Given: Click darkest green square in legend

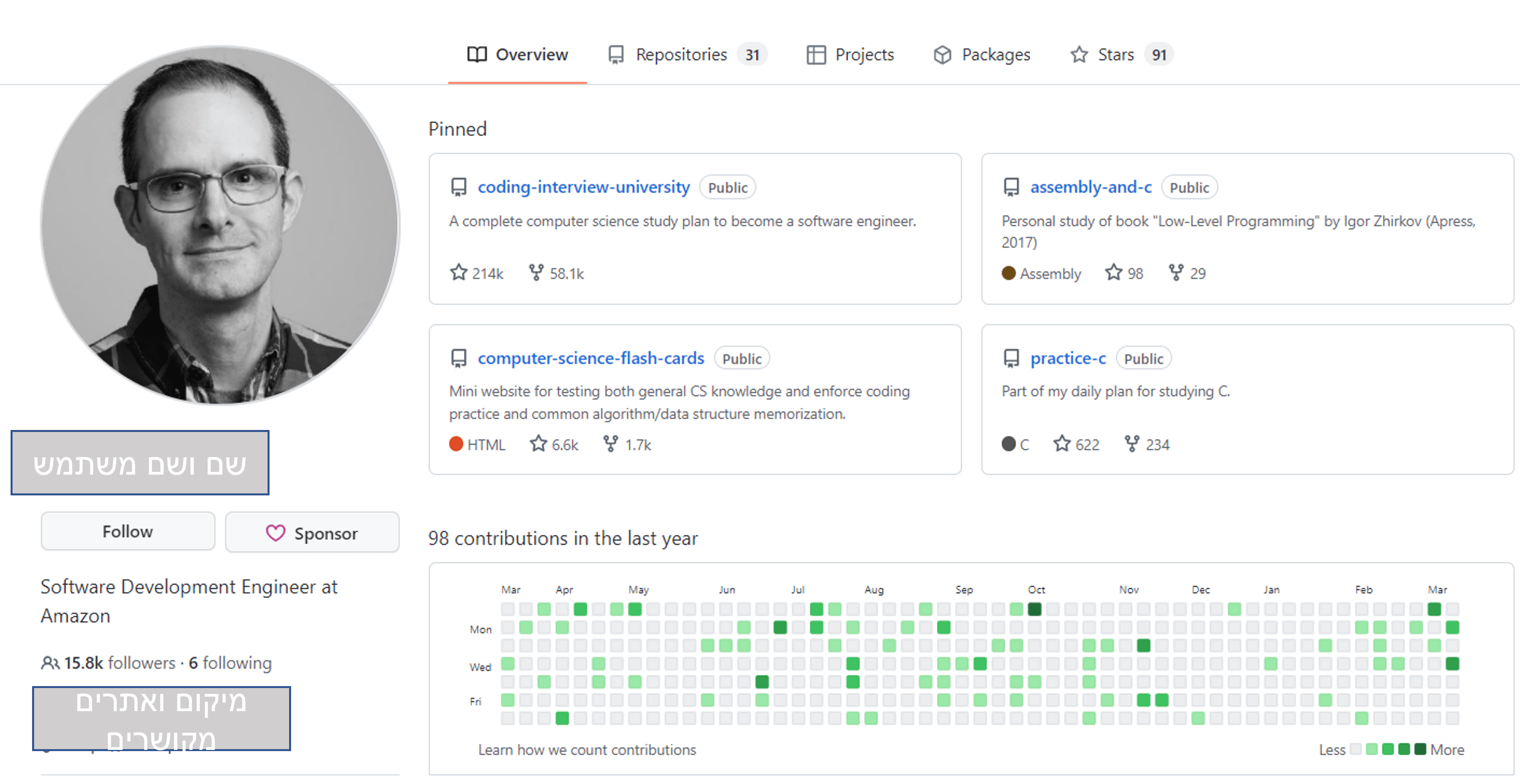Looking at the screenshot, I should (x=1420, y=749).
